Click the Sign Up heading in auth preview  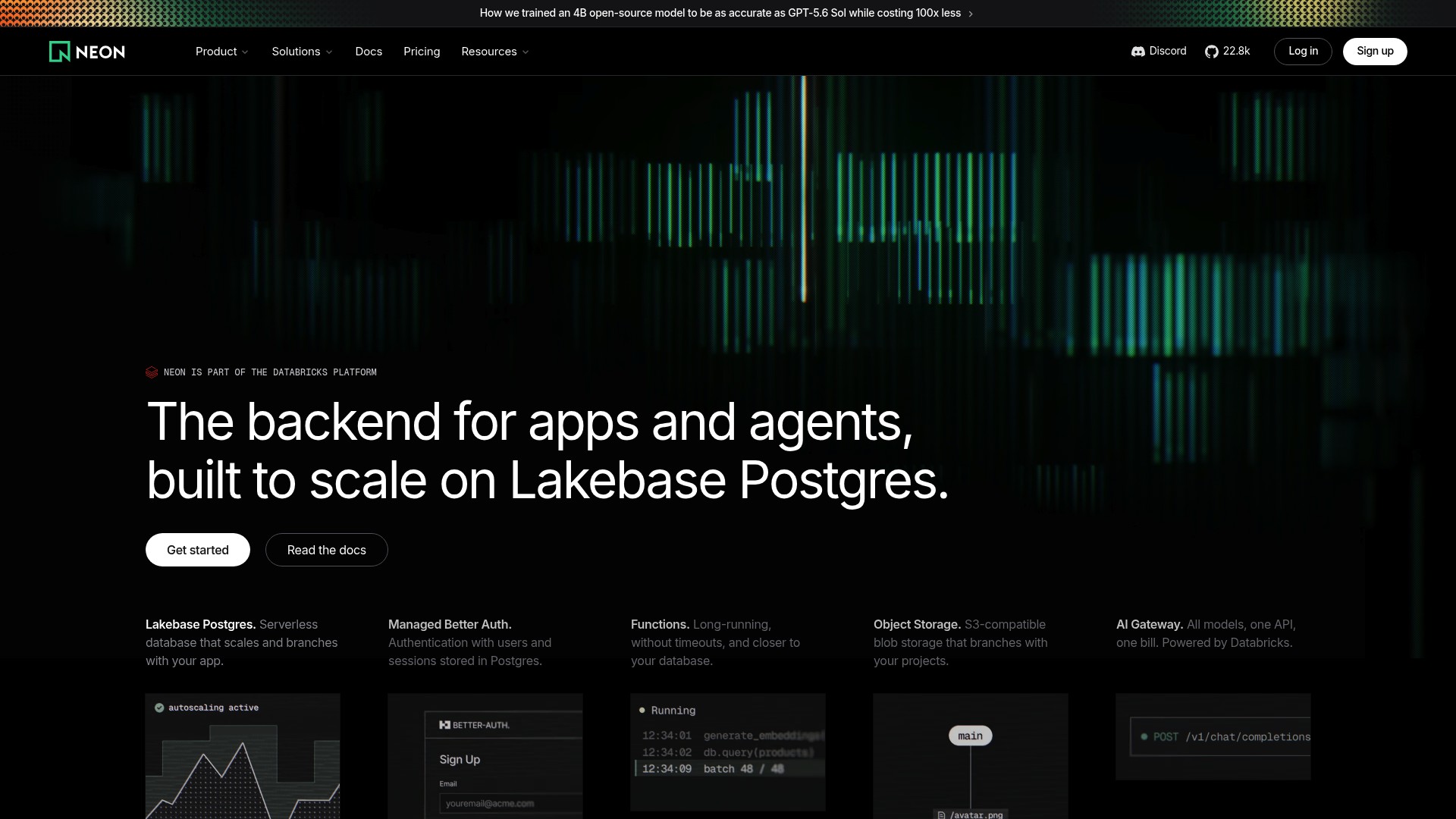tap(460, 759)
